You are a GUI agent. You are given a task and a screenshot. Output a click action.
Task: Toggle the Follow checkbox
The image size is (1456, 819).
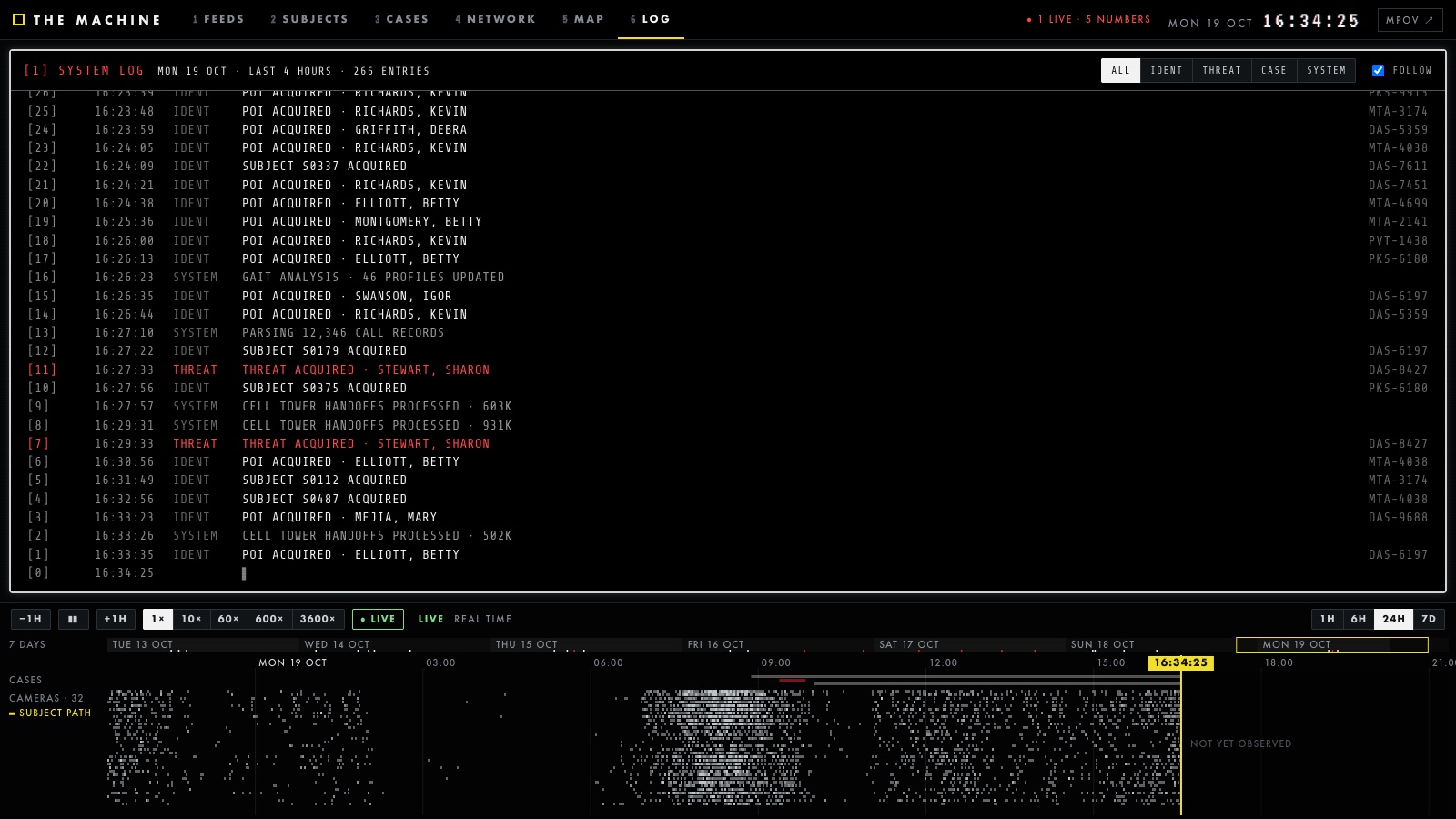(x=1378, y=70)
